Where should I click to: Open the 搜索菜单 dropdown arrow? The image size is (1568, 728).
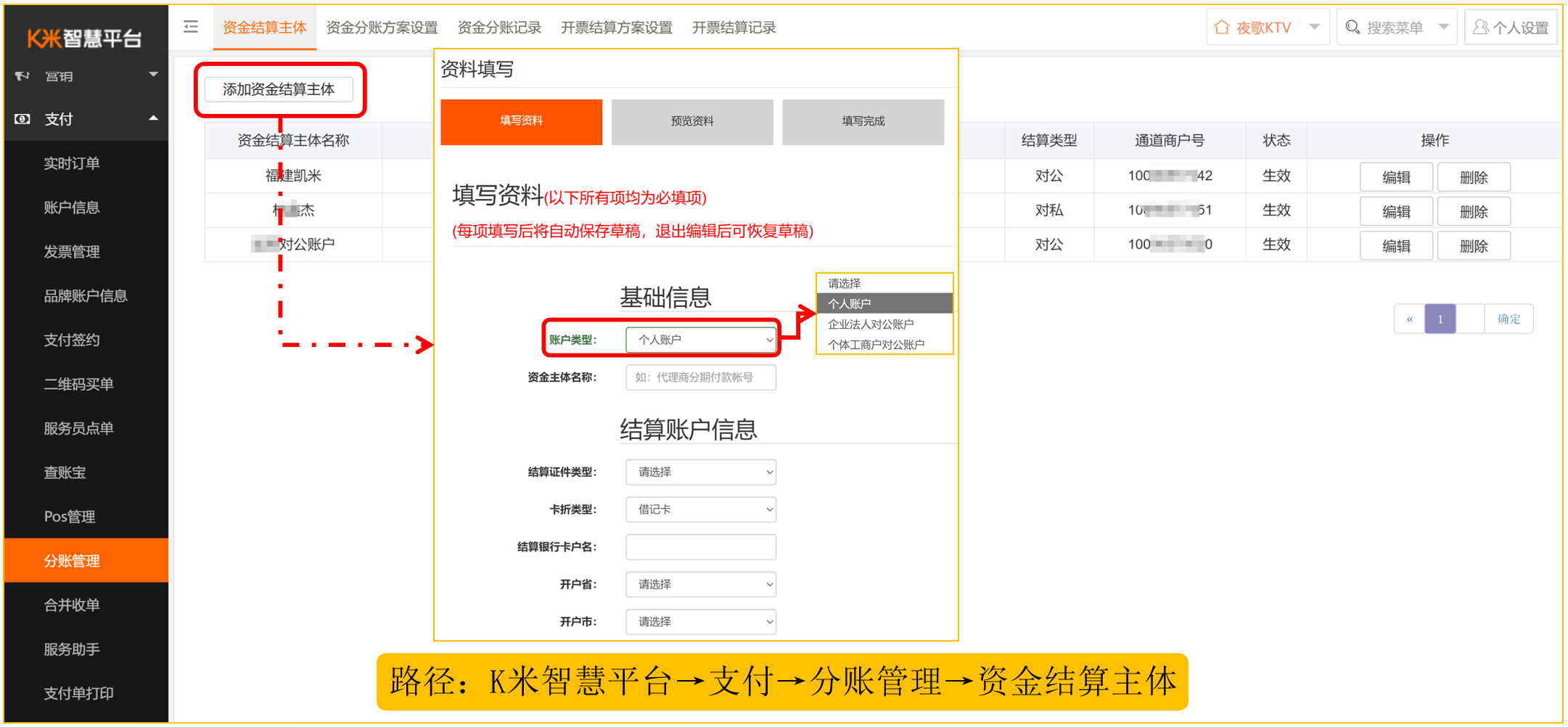1443,28
